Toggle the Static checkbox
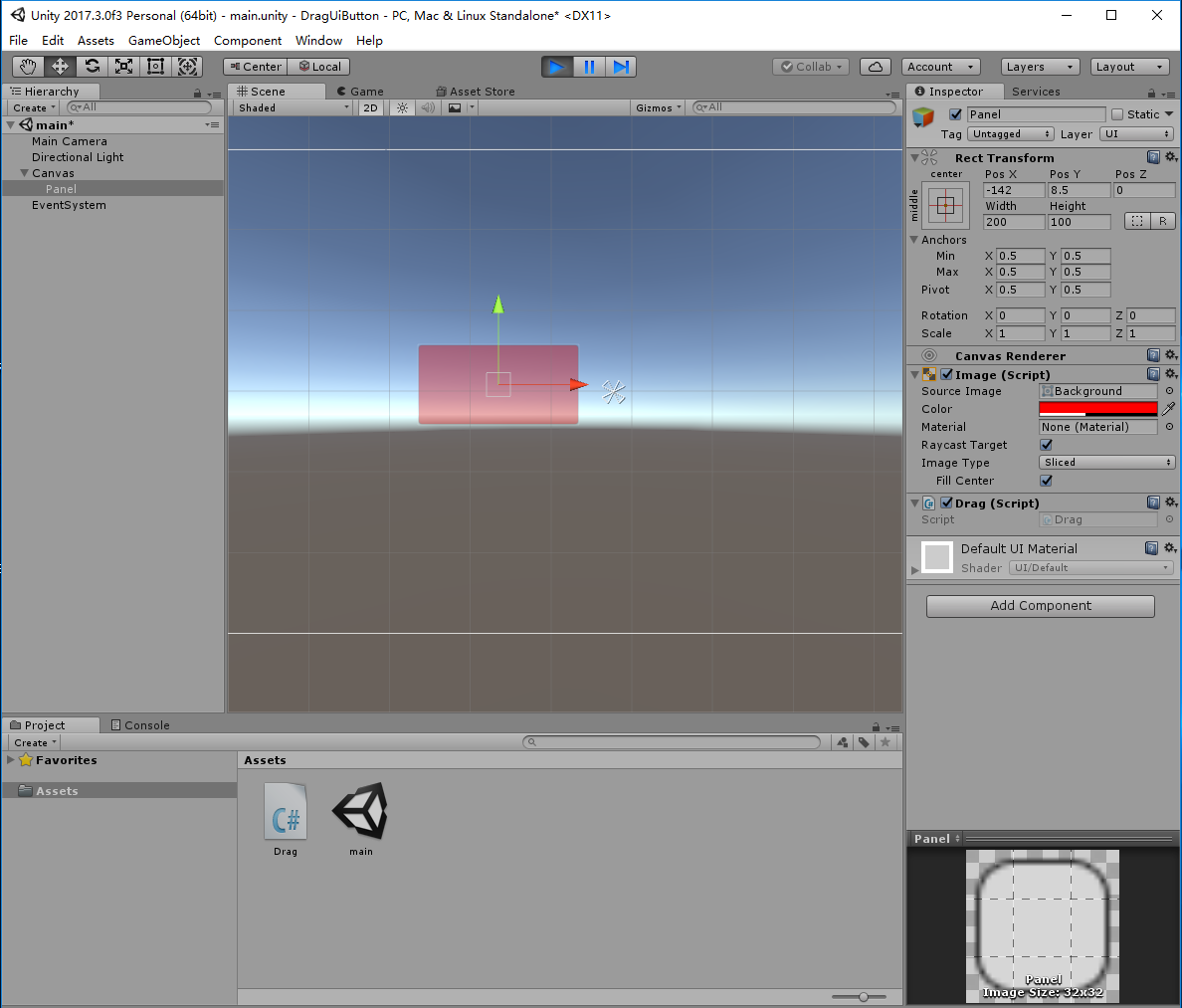The width and height of the screenshot is (1182, 1008). click(x=1117, y=114)
